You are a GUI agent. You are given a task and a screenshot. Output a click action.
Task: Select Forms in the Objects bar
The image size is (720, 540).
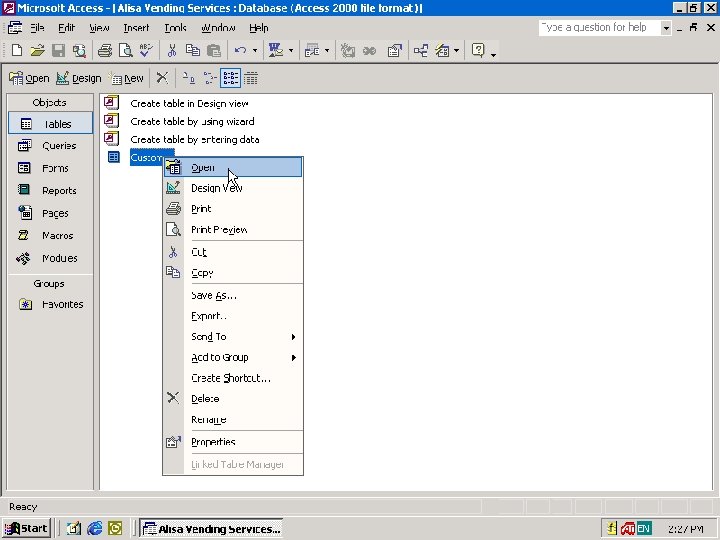50,168
